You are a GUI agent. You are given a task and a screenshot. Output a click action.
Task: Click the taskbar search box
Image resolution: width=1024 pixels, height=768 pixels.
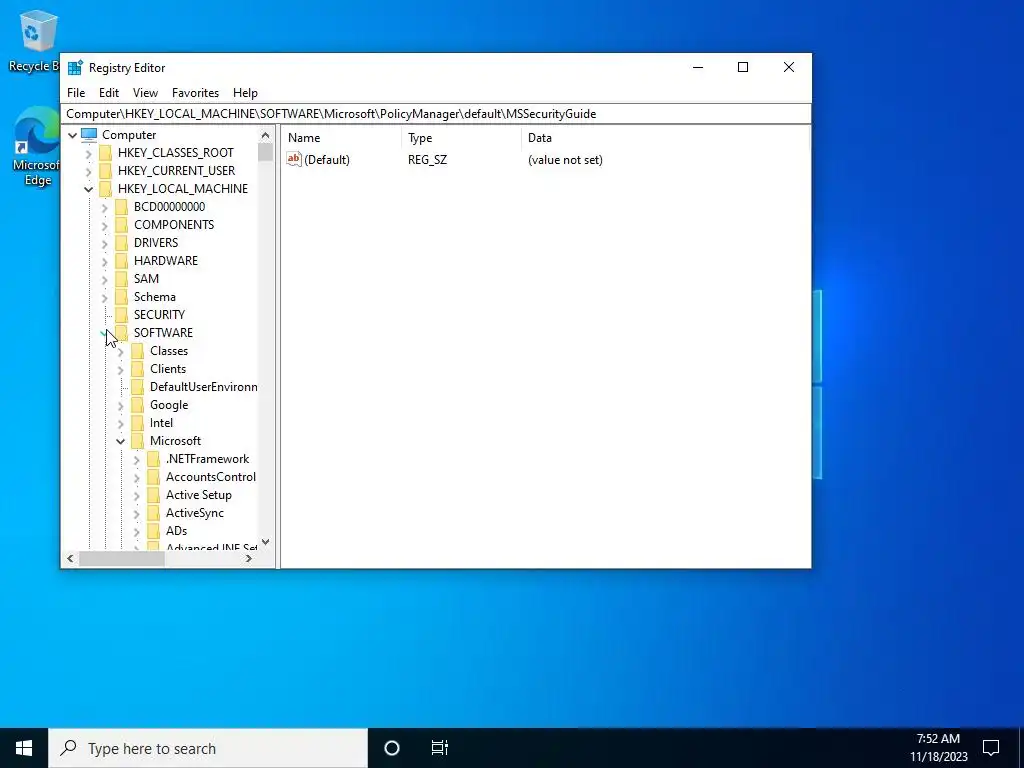tap(208, 748)
